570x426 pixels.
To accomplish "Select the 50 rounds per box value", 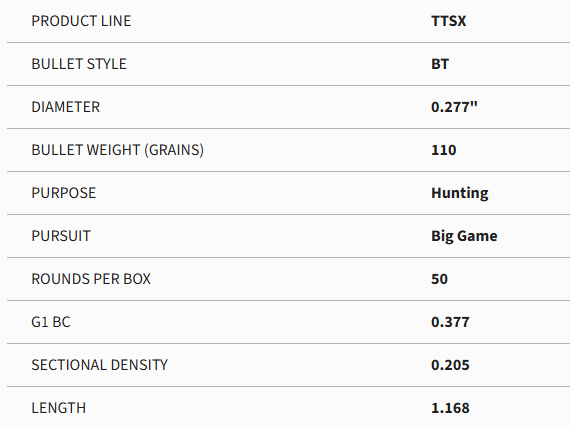I will (439, 279).
